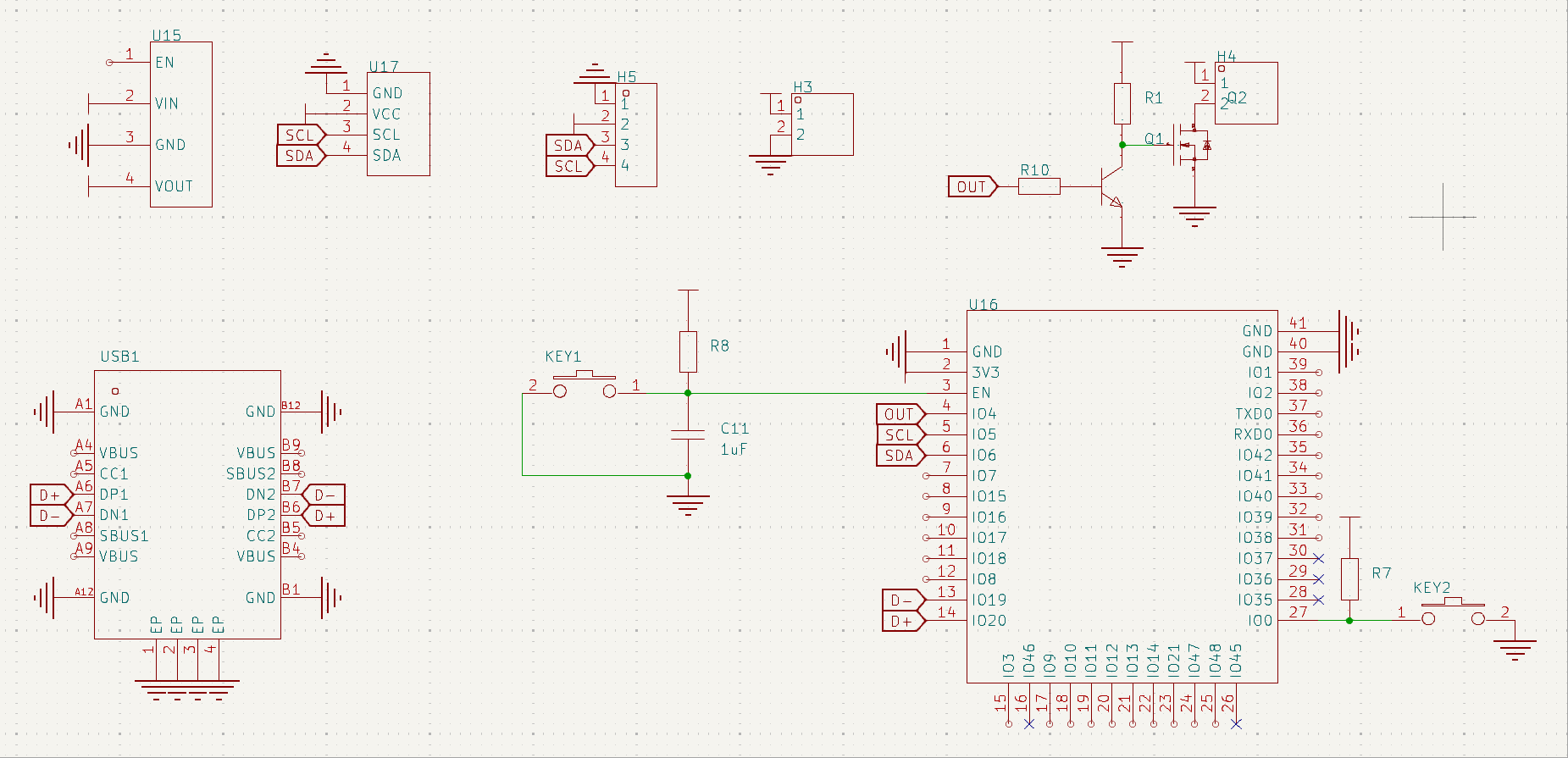The height and width of the screenshot is (758, 1568).
Task: Click the green EN net wire
Action: coord(827,393)
